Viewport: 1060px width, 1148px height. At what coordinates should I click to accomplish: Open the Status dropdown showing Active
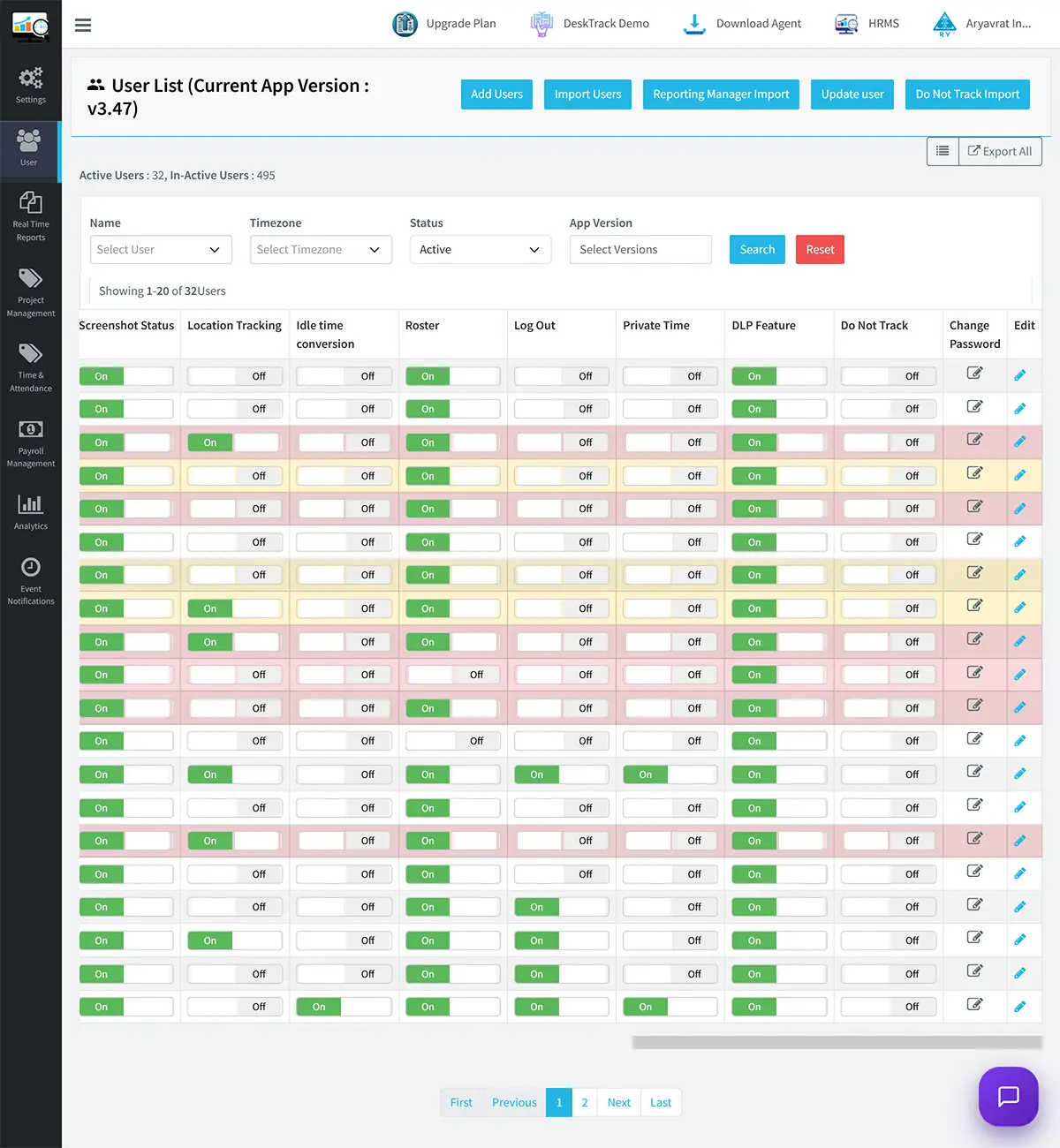point(481,250)
